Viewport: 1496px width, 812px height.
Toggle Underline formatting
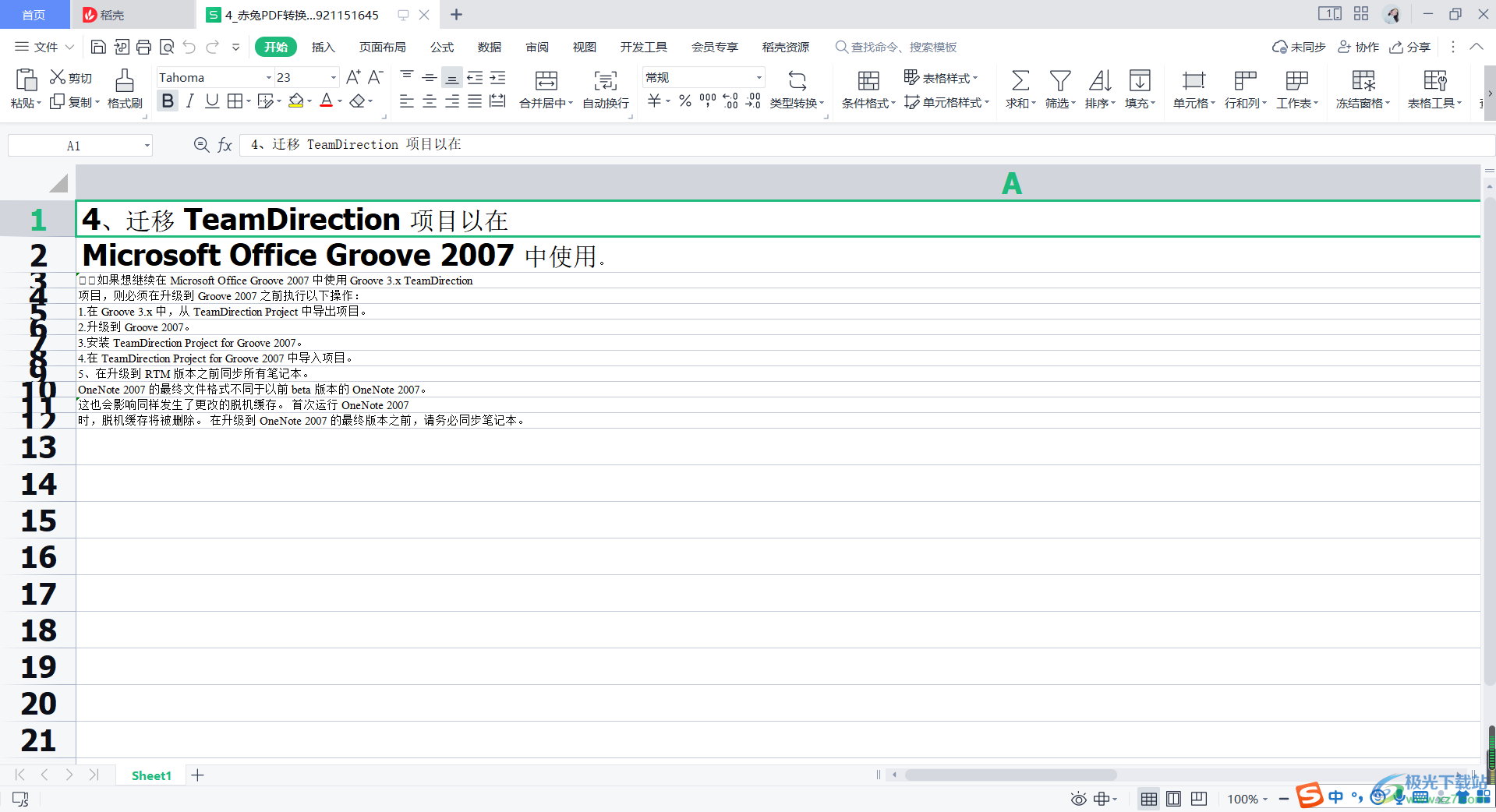click(x=212, y=101)
